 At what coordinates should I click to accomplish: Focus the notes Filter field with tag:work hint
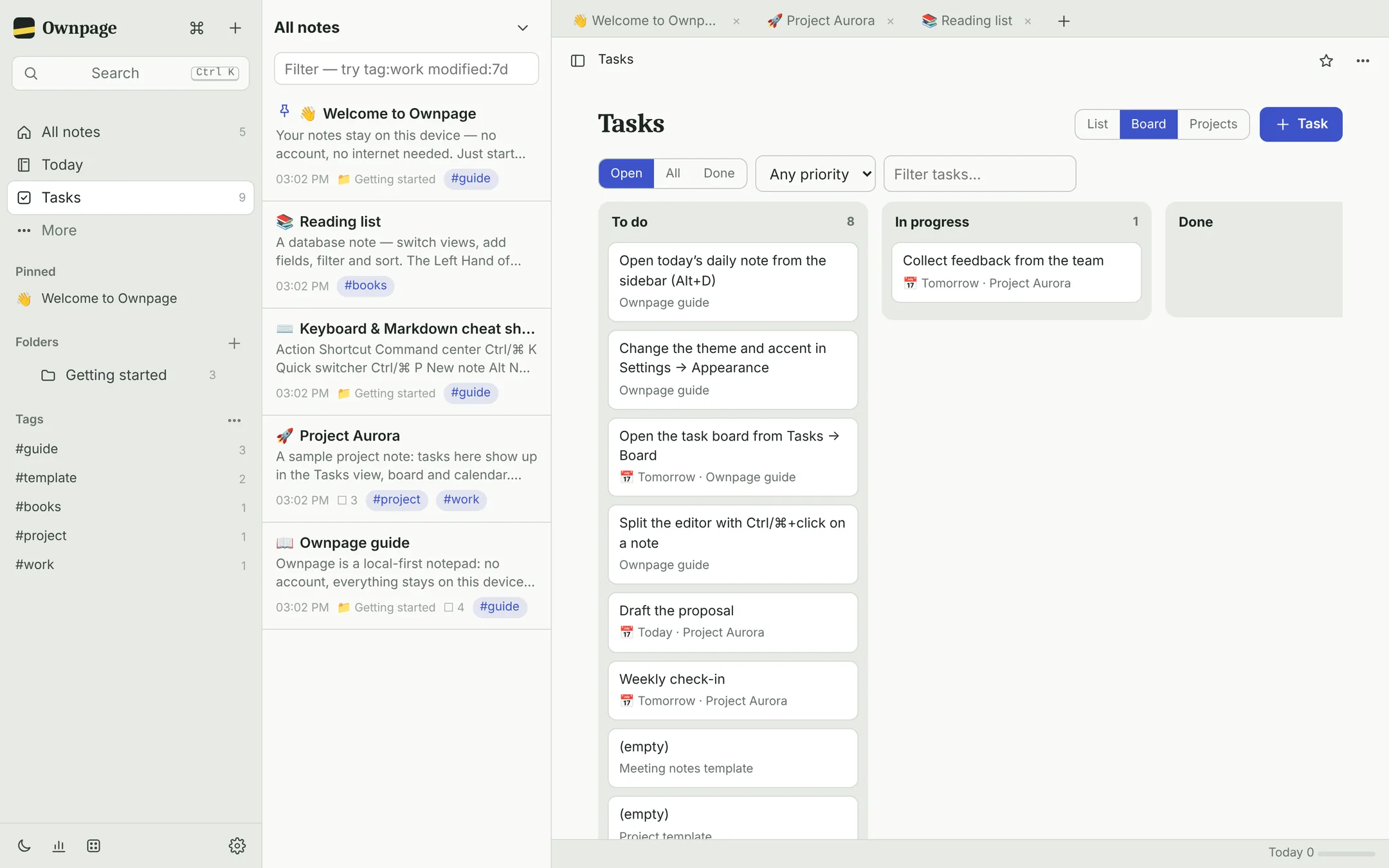pos(406,69)
